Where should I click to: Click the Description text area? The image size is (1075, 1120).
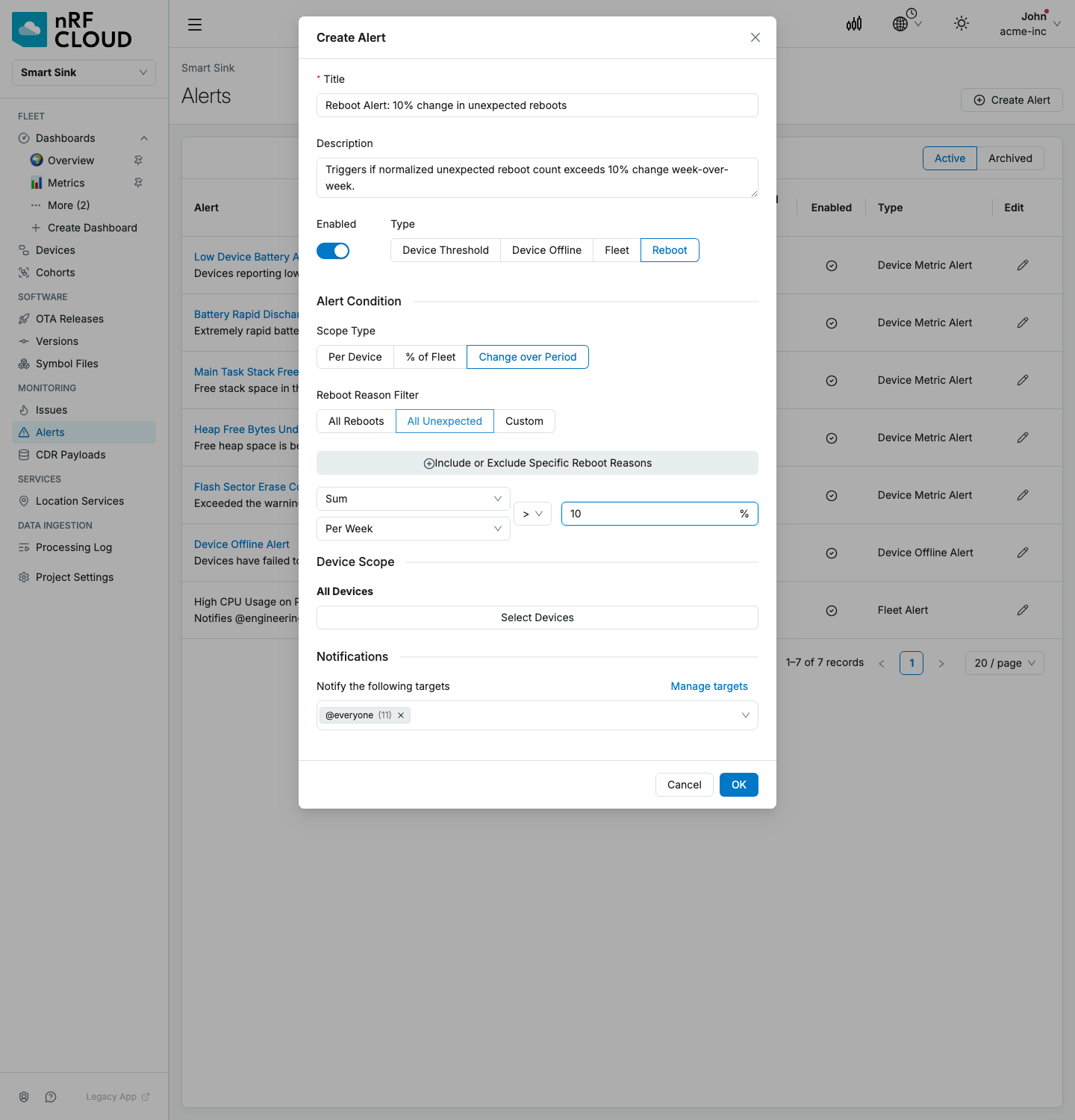tap(537, 178)
